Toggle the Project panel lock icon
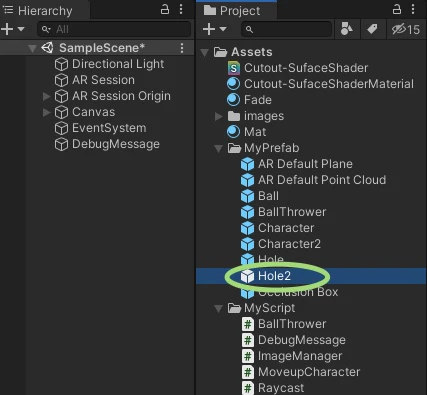This screenshot has width=427, height=395. [397, 9]
